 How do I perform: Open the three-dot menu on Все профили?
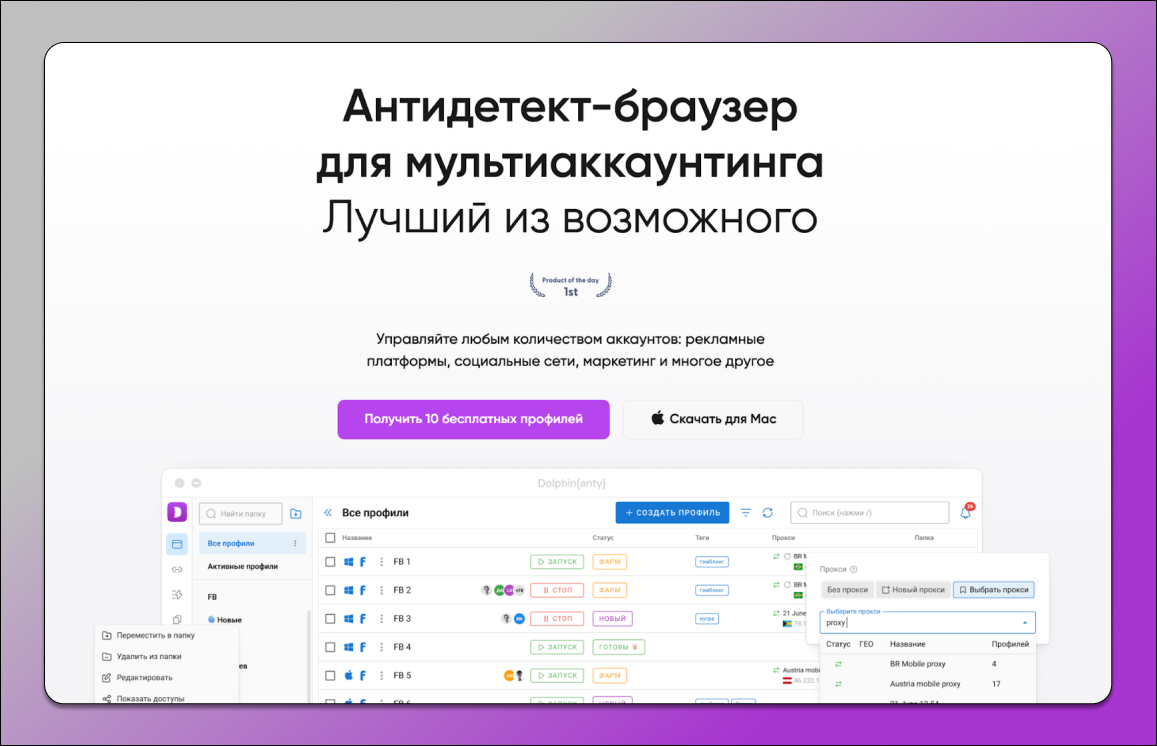click(x=294, y=542)
